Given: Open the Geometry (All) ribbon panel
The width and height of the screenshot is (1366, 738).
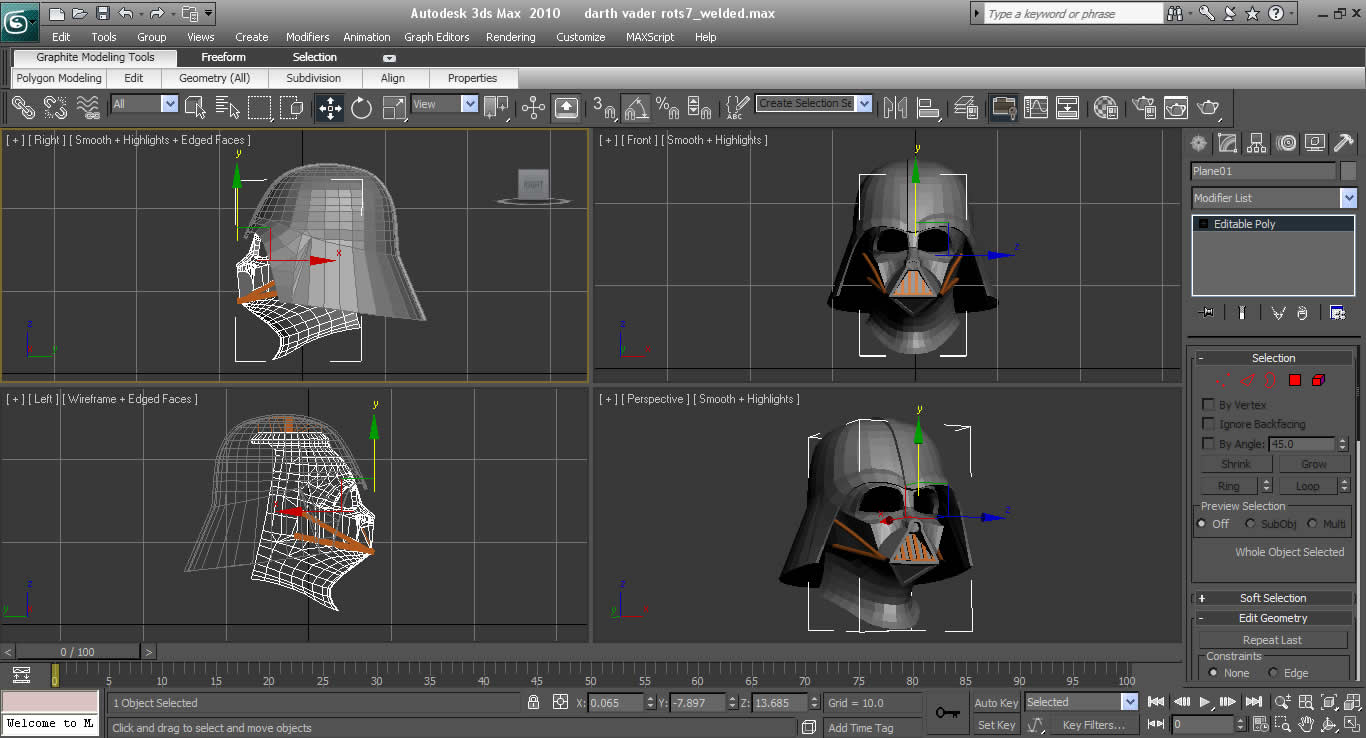Looking at the screenshot, I should (214, 78).
